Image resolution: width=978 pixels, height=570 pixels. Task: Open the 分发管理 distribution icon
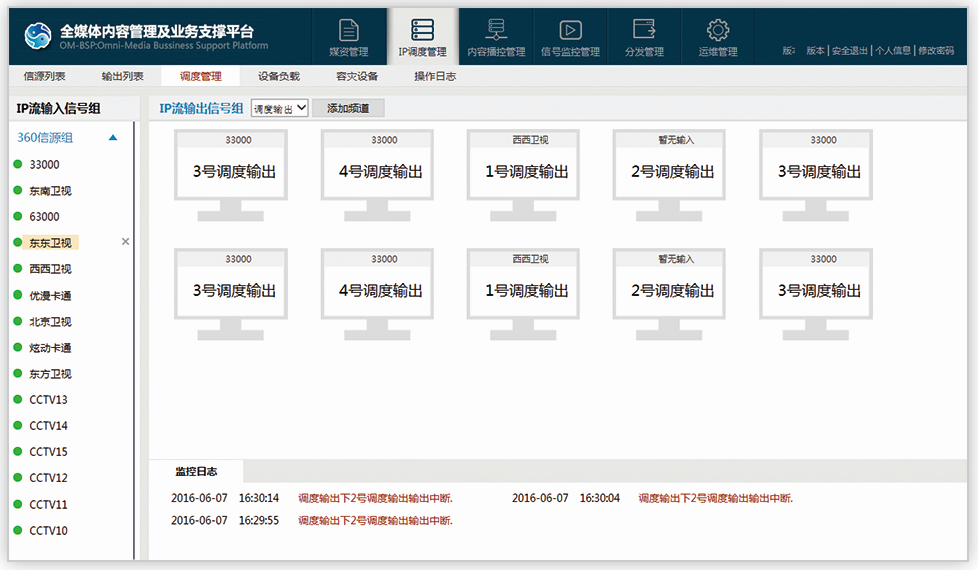[644, 30]
